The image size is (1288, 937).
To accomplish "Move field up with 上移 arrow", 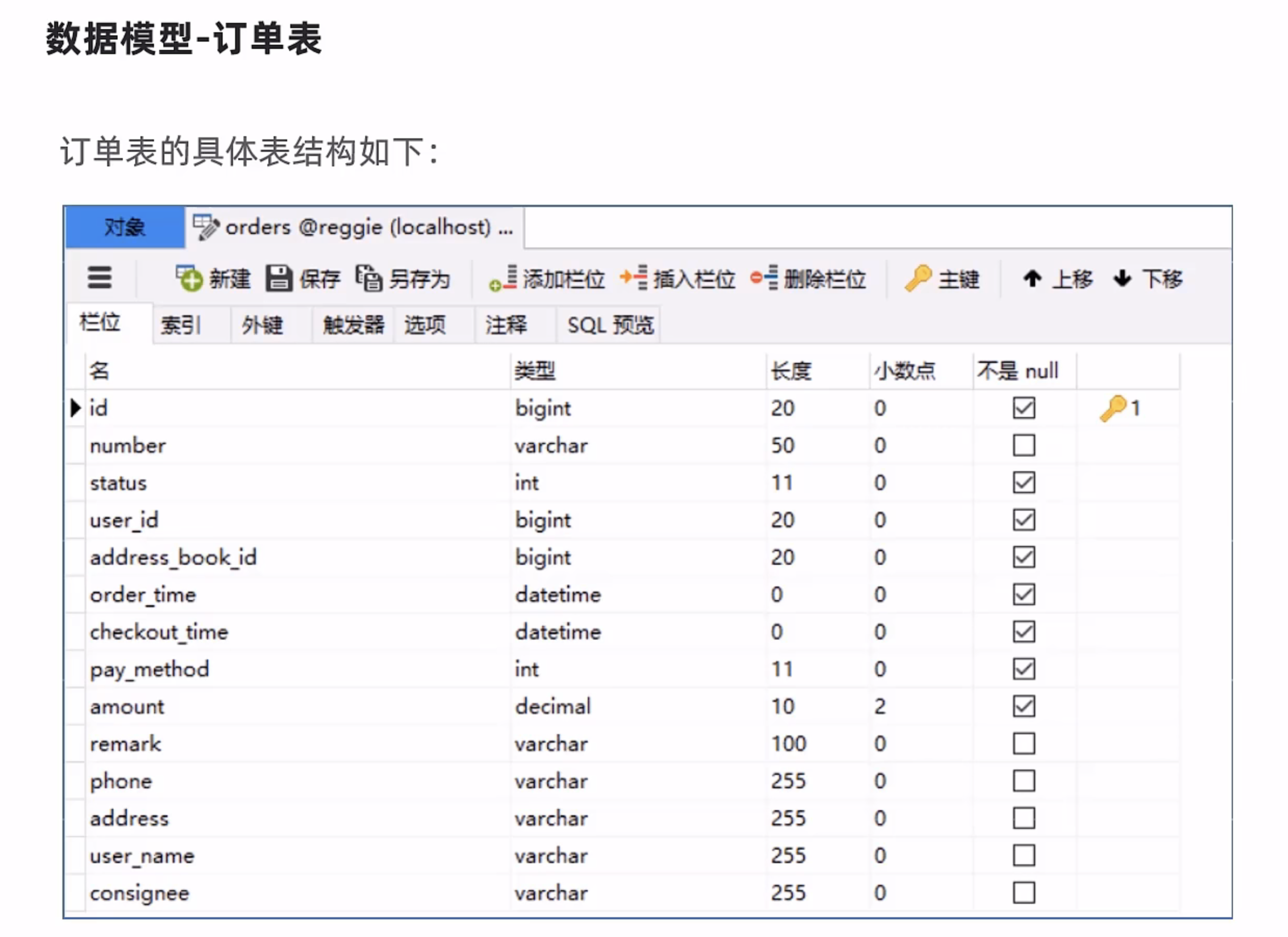I will (1033, 279).
